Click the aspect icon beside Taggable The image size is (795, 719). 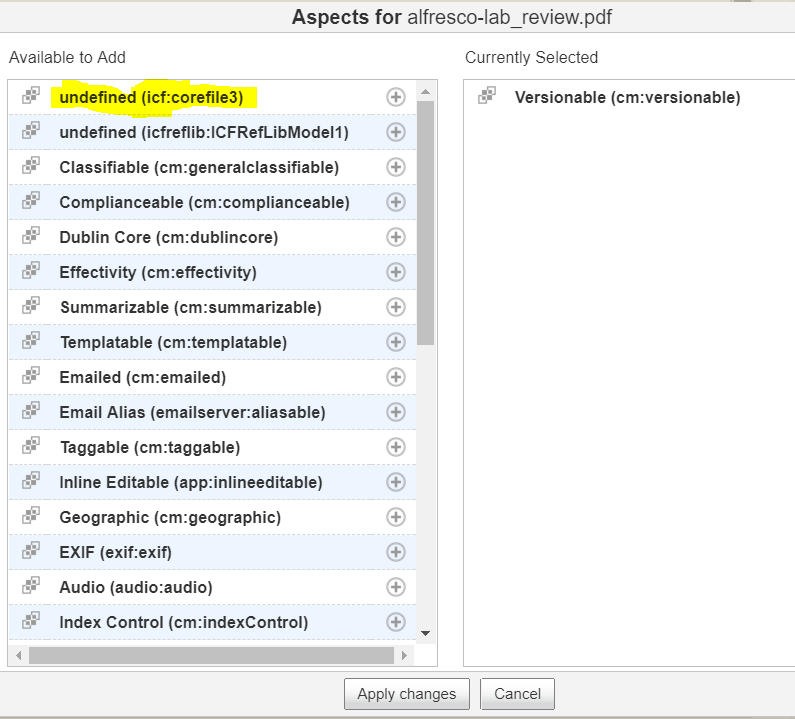[x=31, y=445]
